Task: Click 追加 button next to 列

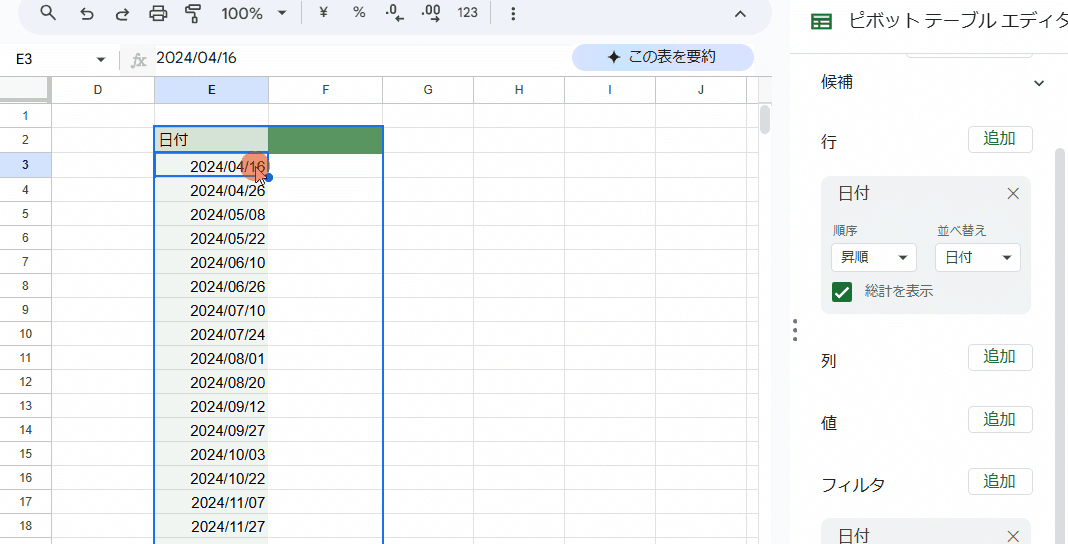Action: (1000, 357)
